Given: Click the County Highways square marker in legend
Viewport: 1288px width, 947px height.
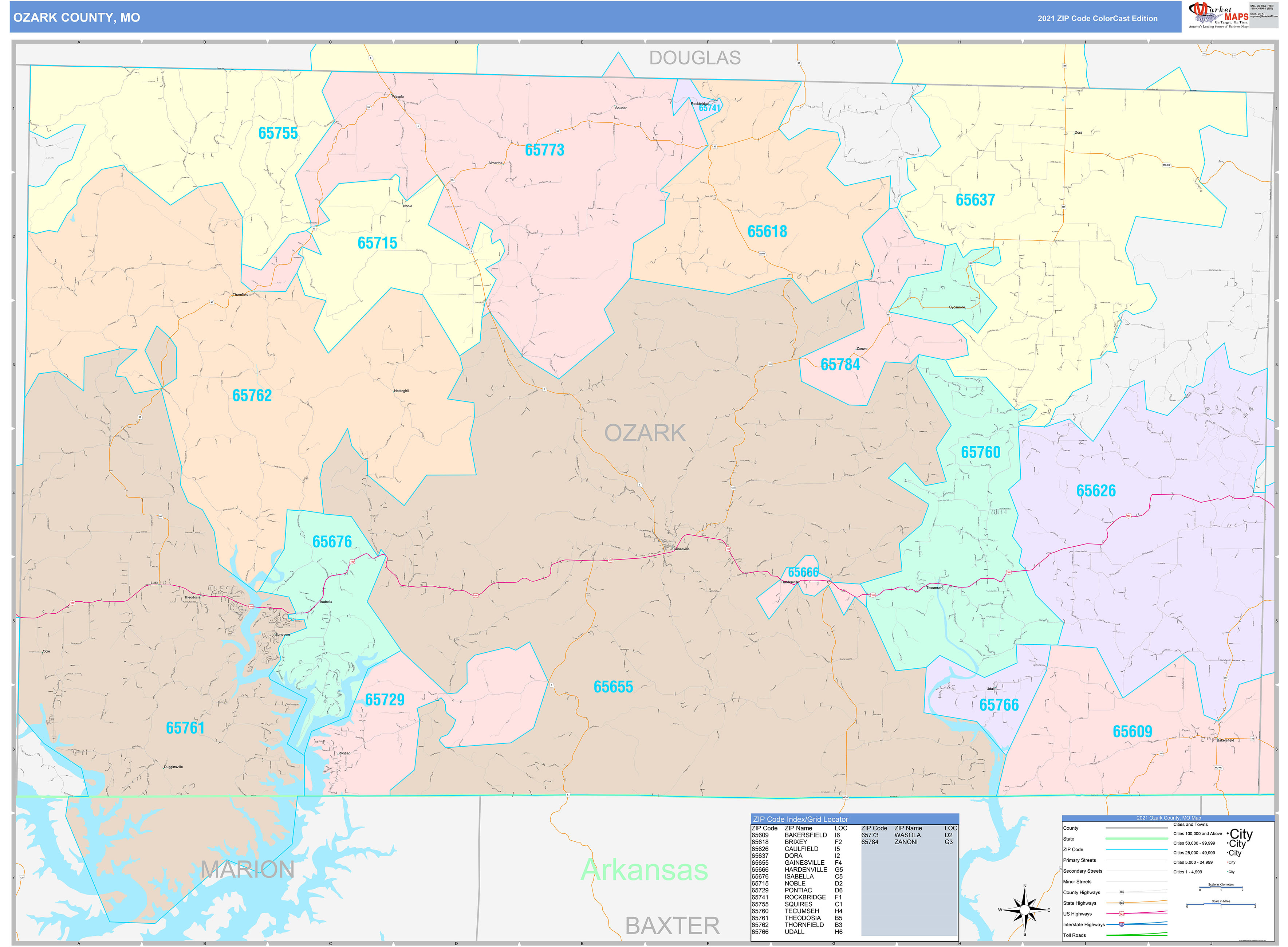Looking at the screenshot, I should pos(1121,892).
